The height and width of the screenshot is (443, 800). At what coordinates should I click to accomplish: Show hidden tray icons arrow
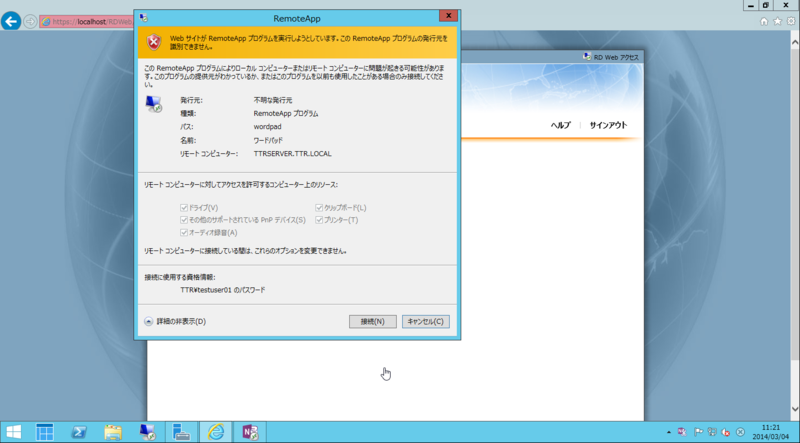(x=669, y=432)
